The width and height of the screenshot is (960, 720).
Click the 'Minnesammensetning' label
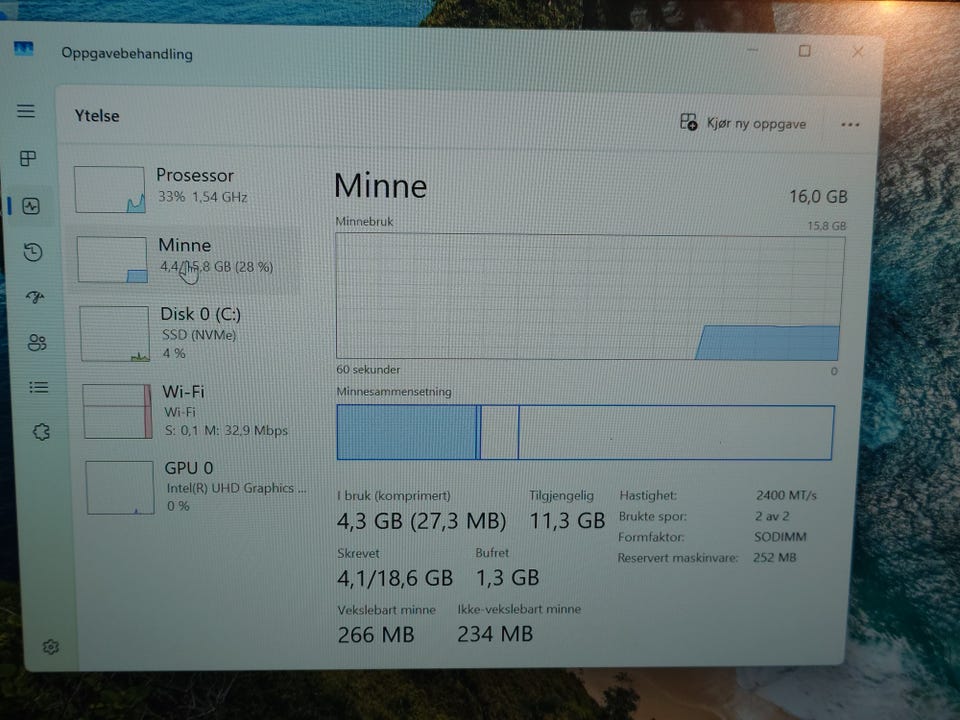[x=394, y=391]
